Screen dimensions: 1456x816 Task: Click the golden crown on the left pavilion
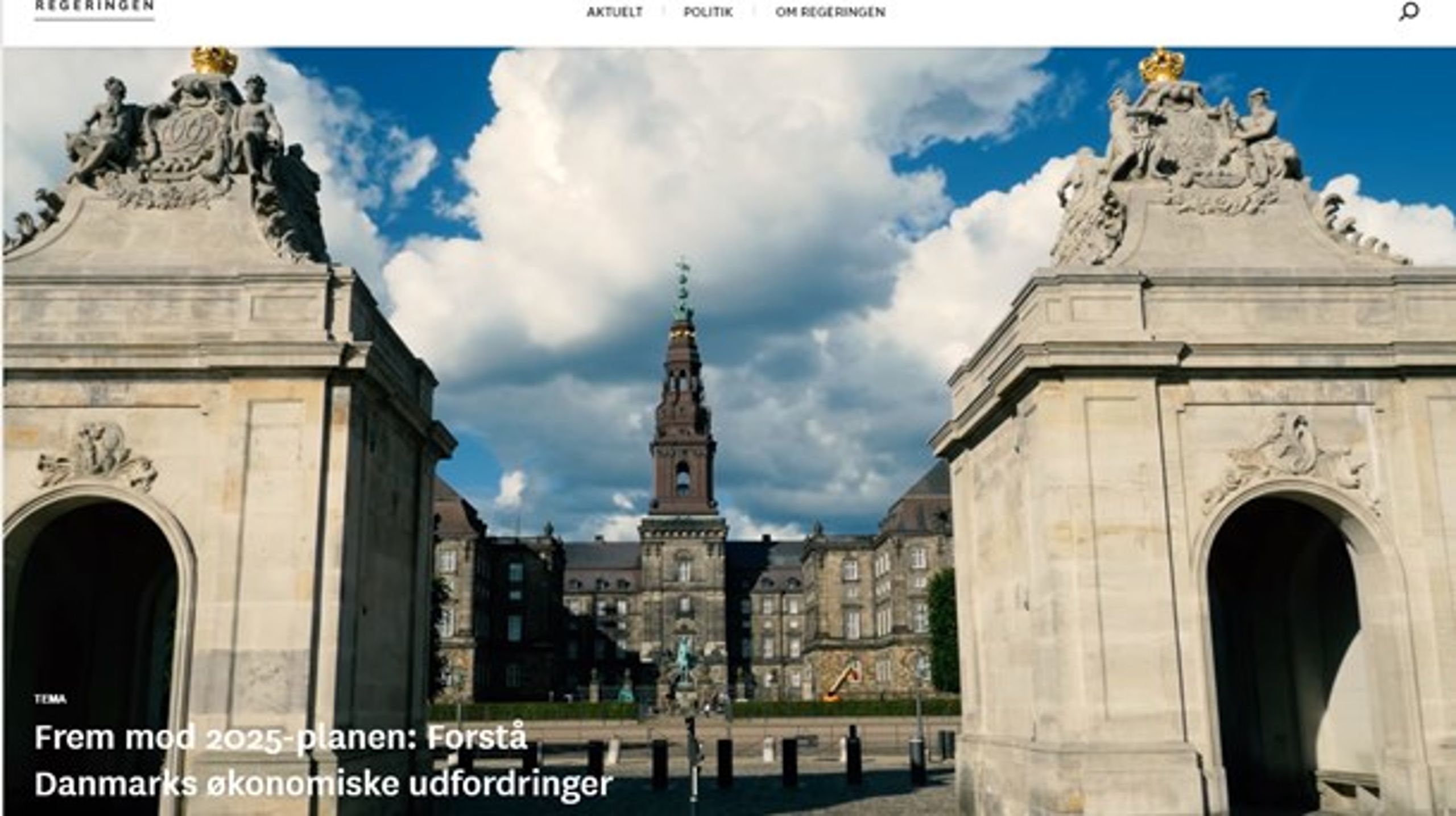tap(214, 60)
